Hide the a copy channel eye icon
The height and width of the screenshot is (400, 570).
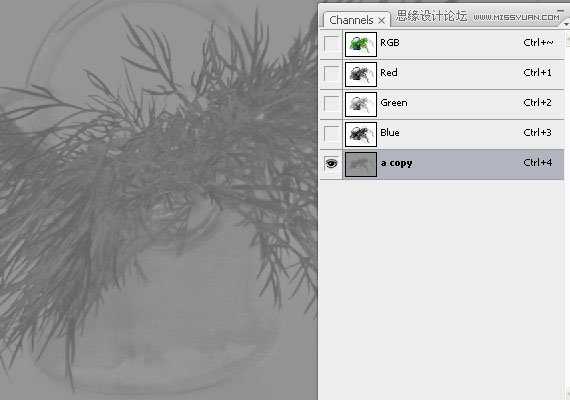(331, 164)
